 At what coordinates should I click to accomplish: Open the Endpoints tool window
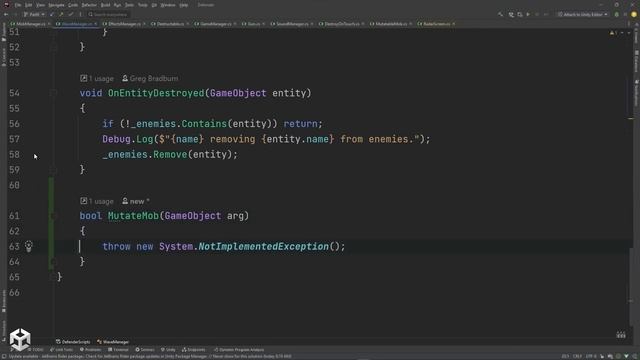point(194,350)
